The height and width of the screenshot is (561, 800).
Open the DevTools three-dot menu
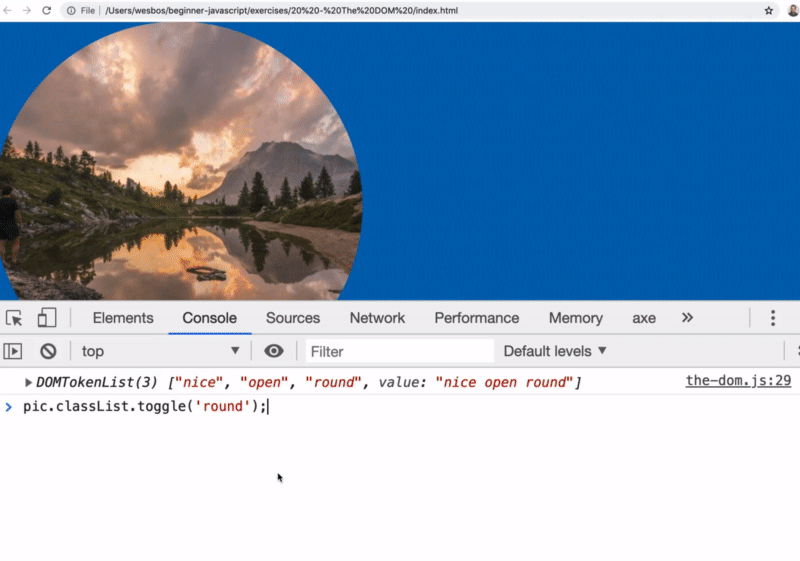coord(773,318)
